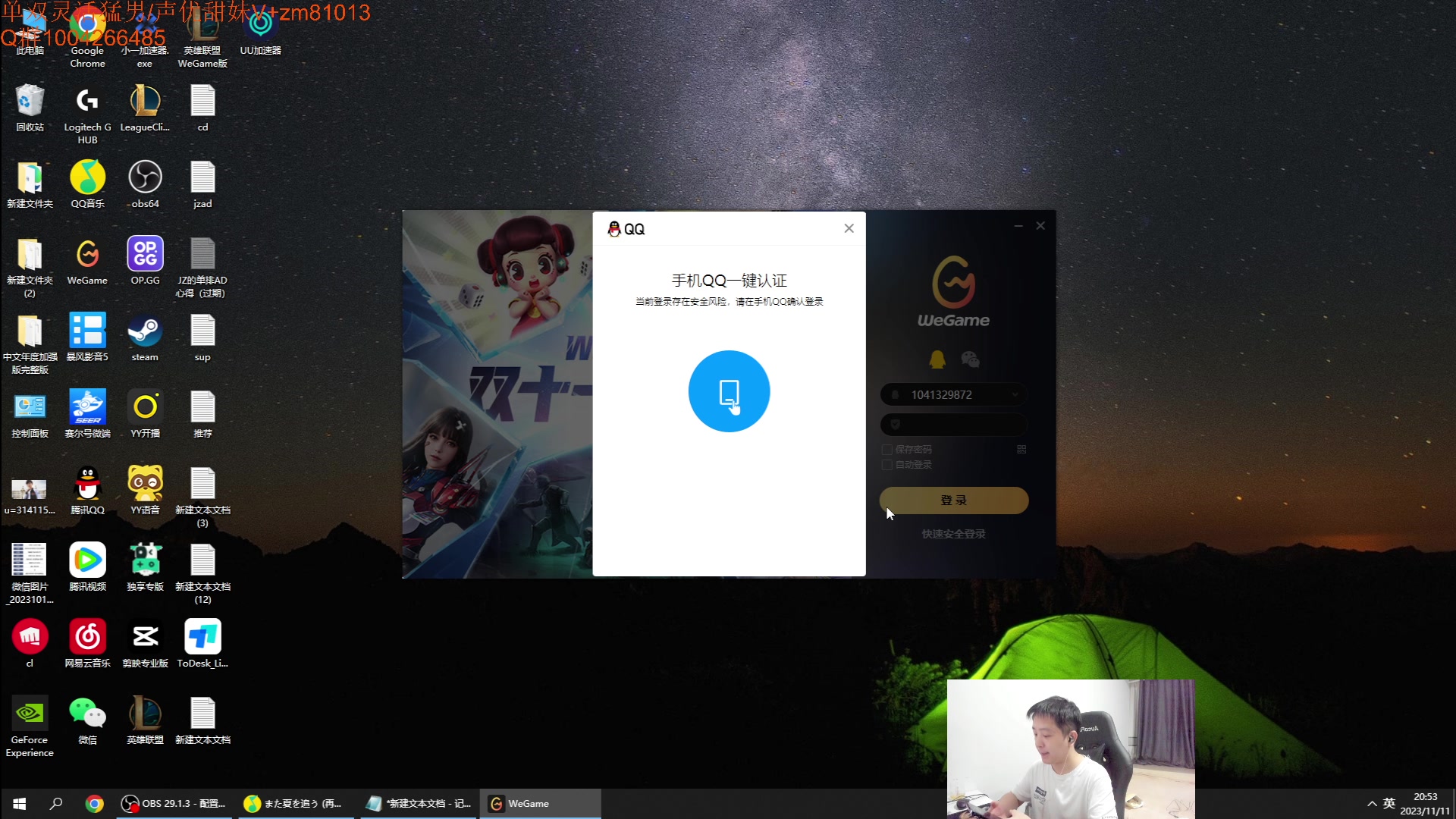Click the WeGame 登录 button

953,500
